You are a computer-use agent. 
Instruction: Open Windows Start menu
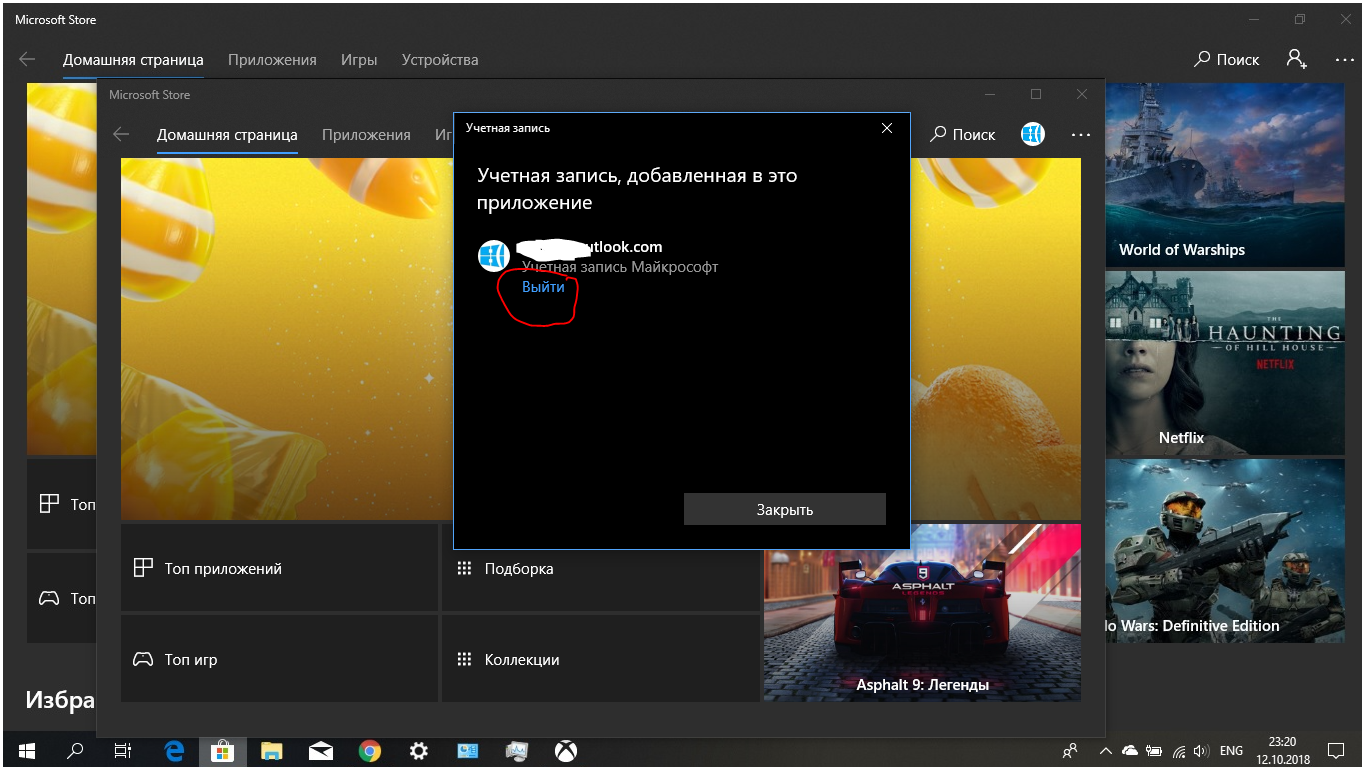(27, 750)
